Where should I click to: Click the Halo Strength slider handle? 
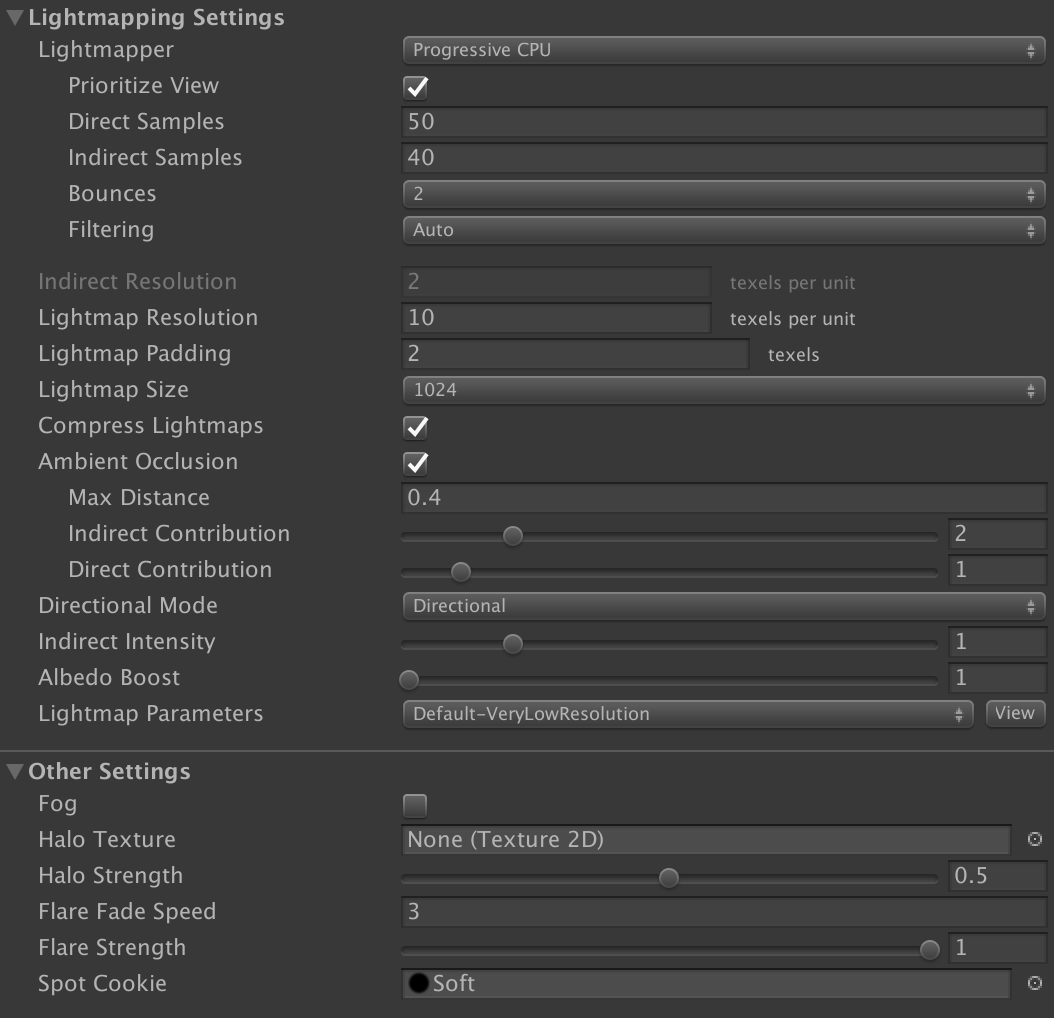[669, 878]
